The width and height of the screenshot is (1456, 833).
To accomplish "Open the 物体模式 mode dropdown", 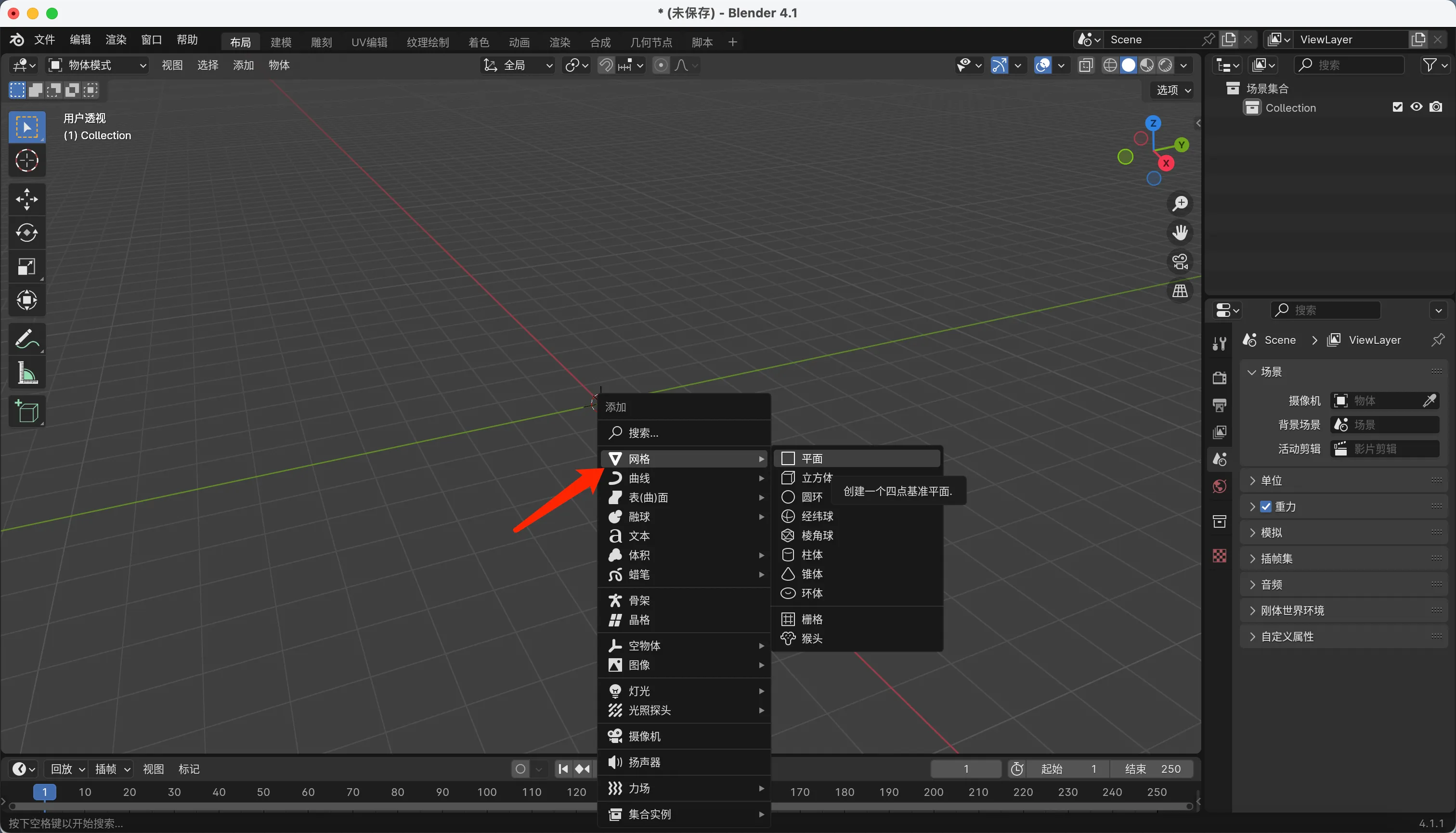I will click(97, 65).
